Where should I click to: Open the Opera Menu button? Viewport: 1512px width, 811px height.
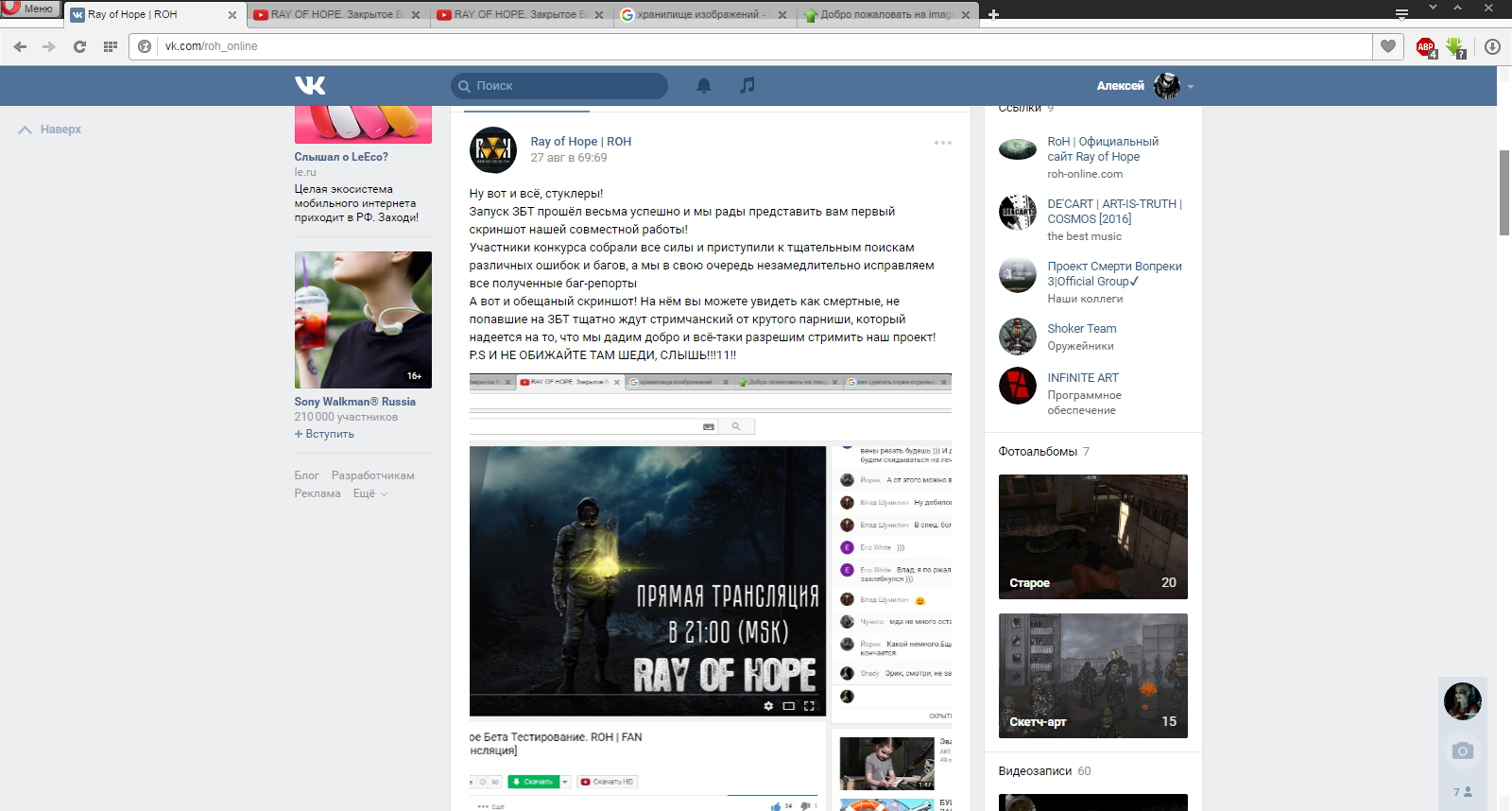(30, 9)
